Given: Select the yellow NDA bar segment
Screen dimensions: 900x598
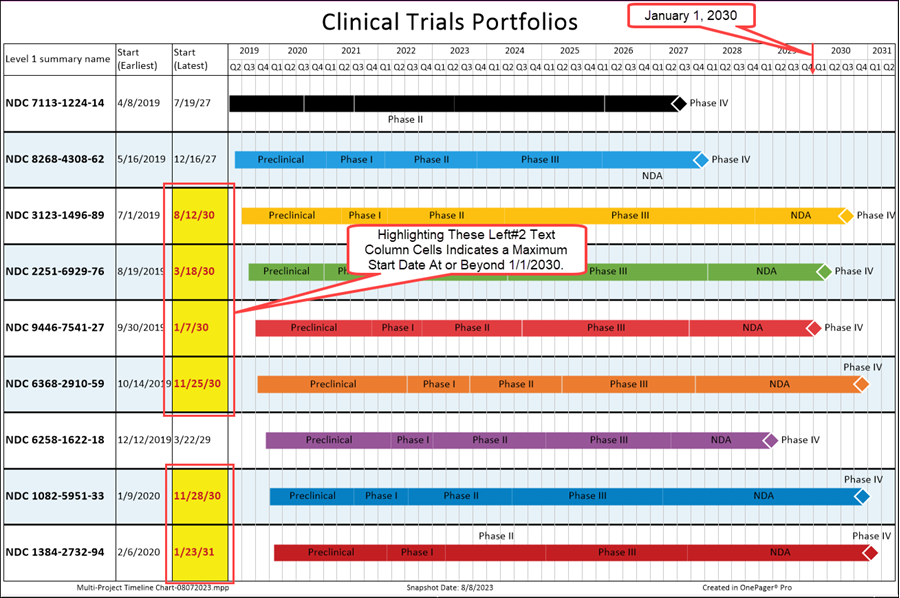Looking at the screenshot, I should [x=800, y=215].
